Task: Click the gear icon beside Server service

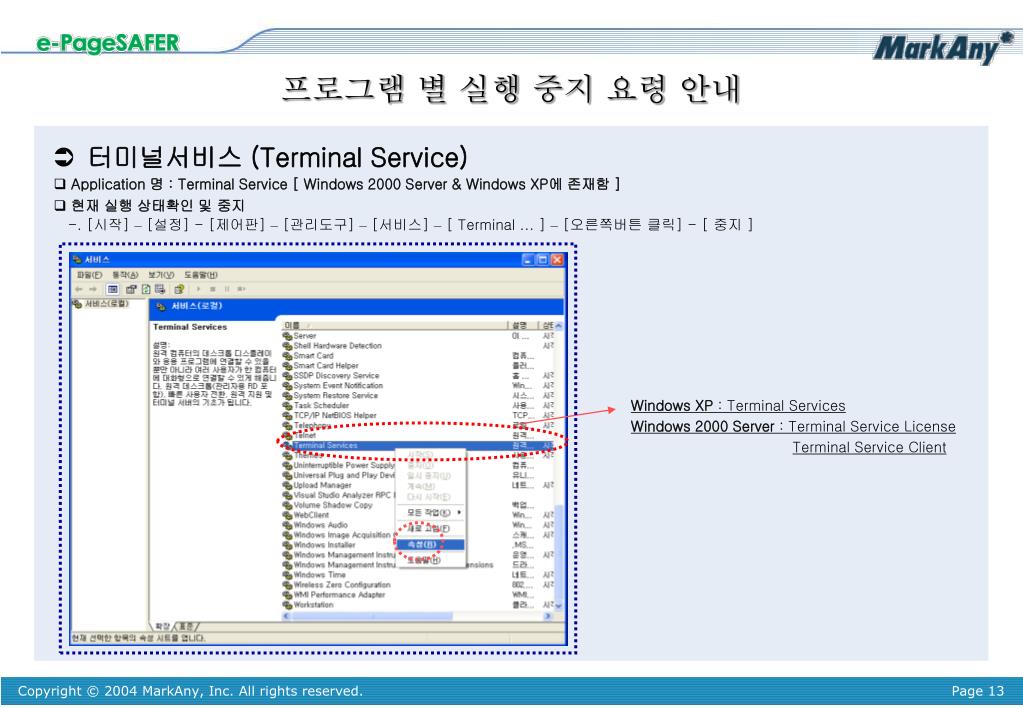Action: [287, 336]
